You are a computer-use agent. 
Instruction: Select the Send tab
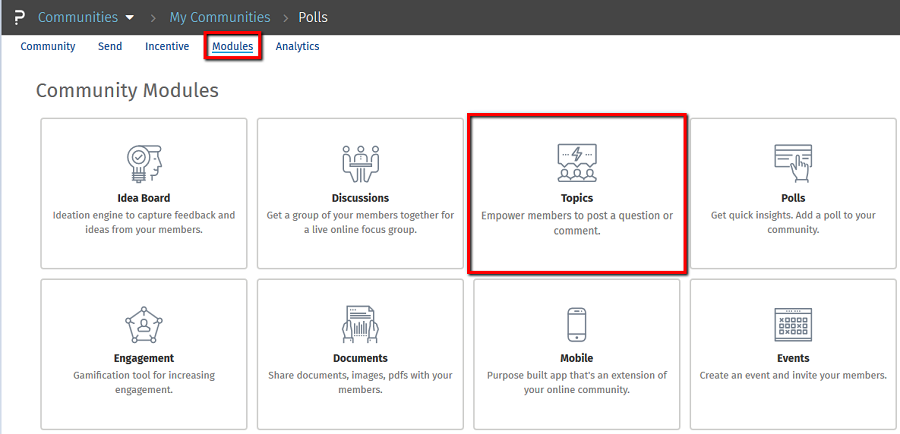click(x=110, y=46)
